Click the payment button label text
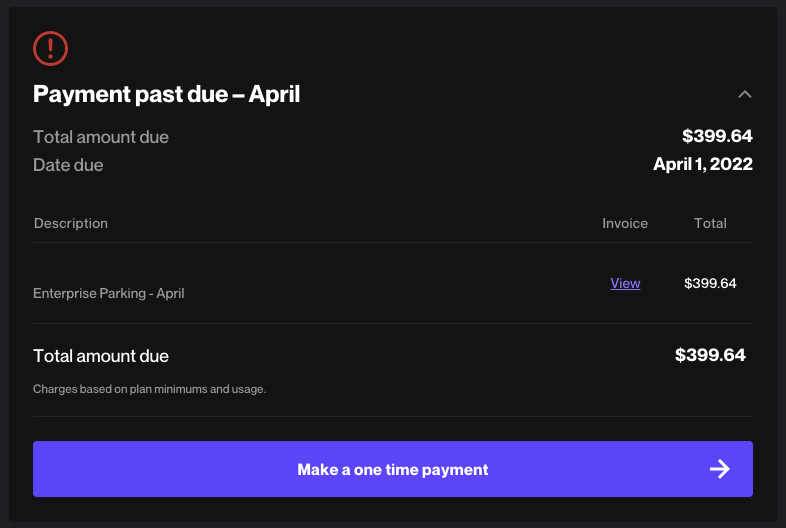The image size is (786, 528). [x=392, y=470]
